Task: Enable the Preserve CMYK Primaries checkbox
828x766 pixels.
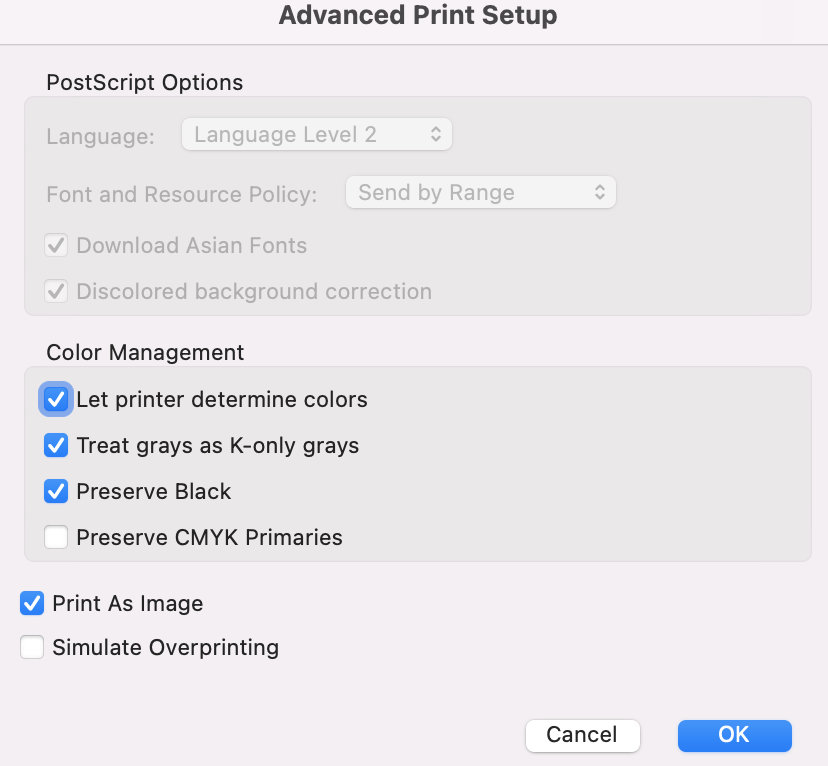Action: tap(56, 537)
